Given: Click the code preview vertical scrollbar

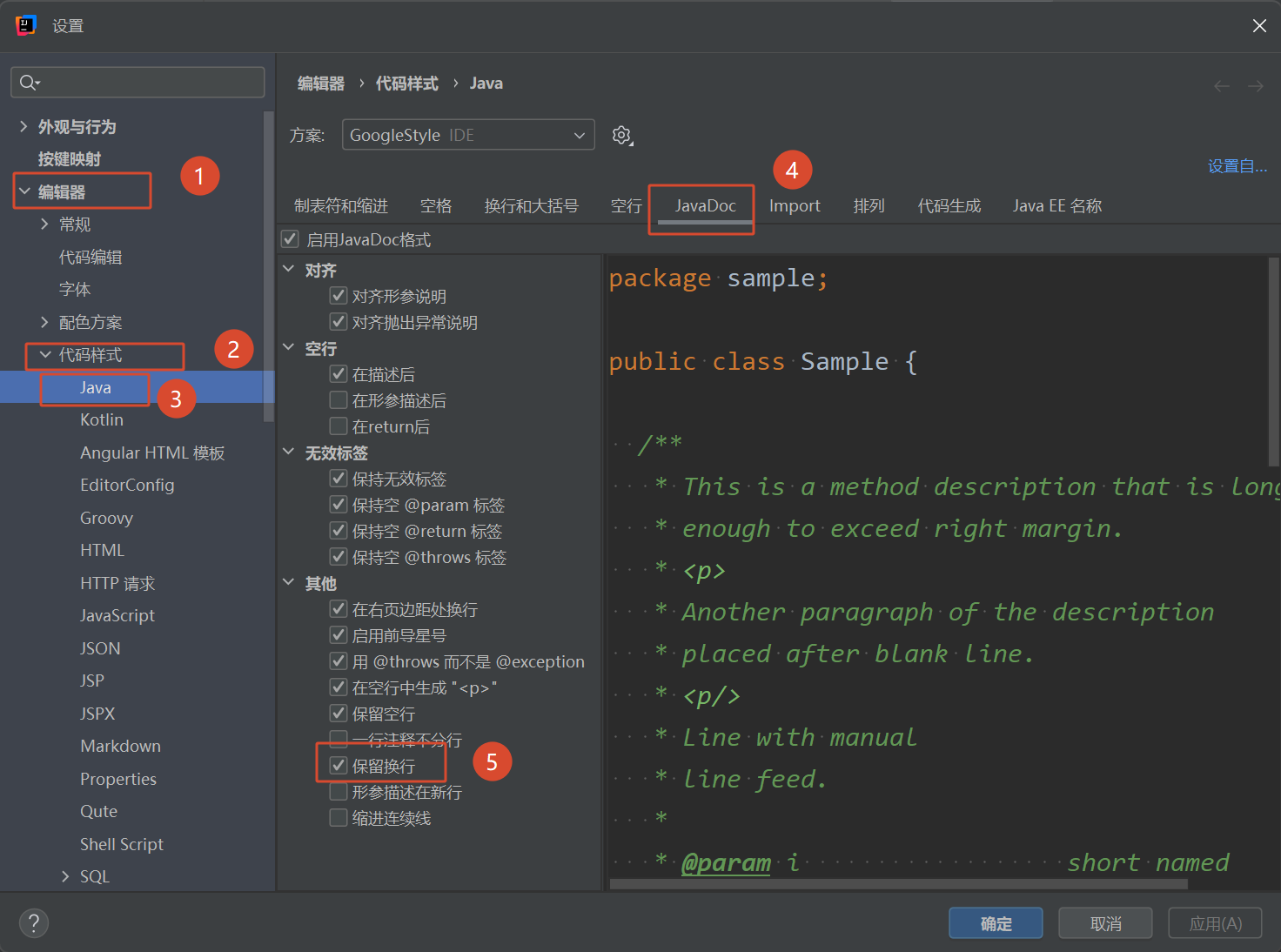Looking at the screenshot, I should pyautogui.click(x=1274, y=361).
